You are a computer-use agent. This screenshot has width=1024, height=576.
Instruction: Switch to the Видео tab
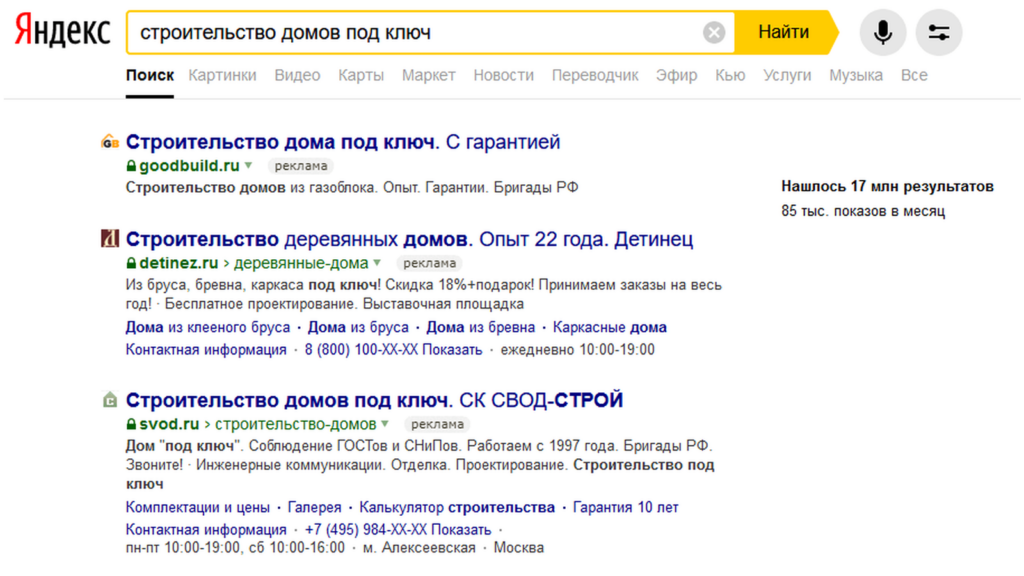click(297, 76)
